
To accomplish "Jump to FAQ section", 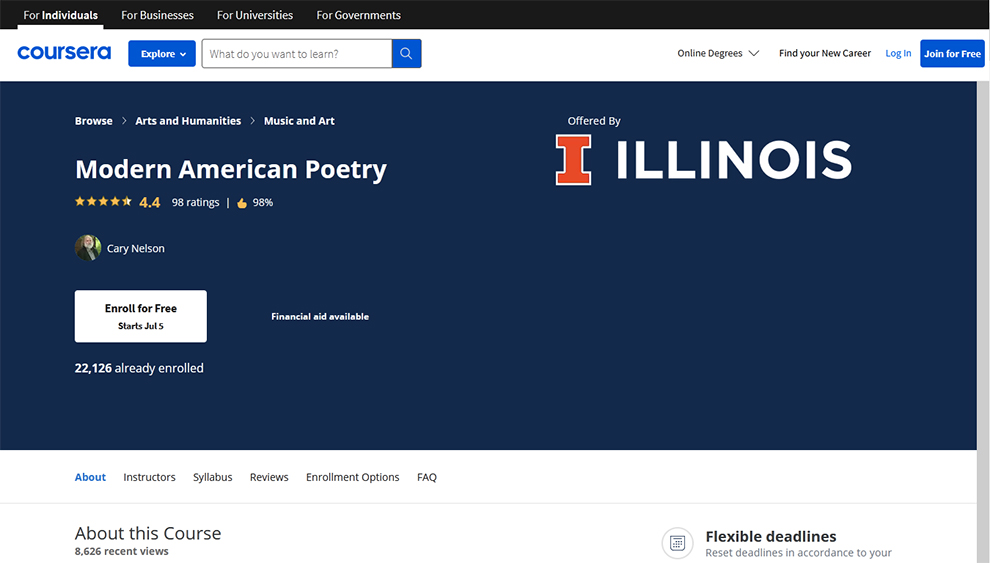I will click(427, 477).
